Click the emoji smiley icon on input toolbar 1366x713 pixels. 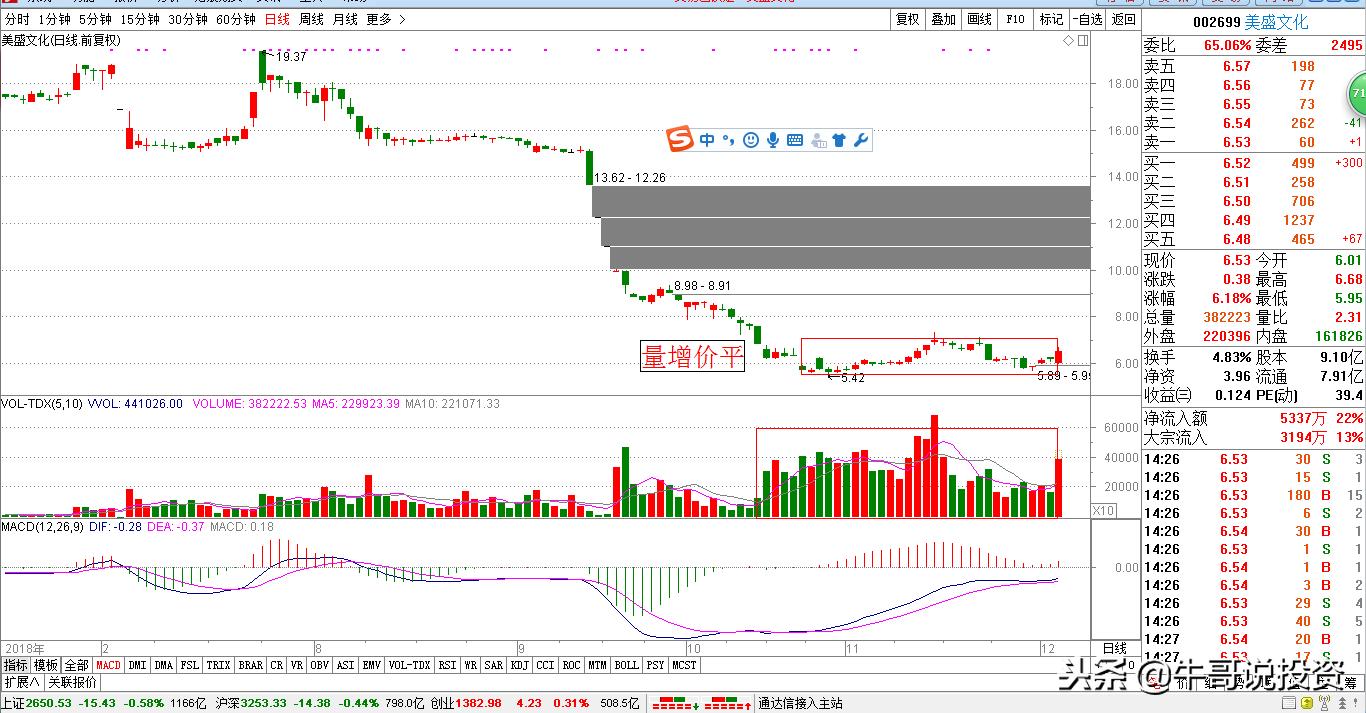751,140
